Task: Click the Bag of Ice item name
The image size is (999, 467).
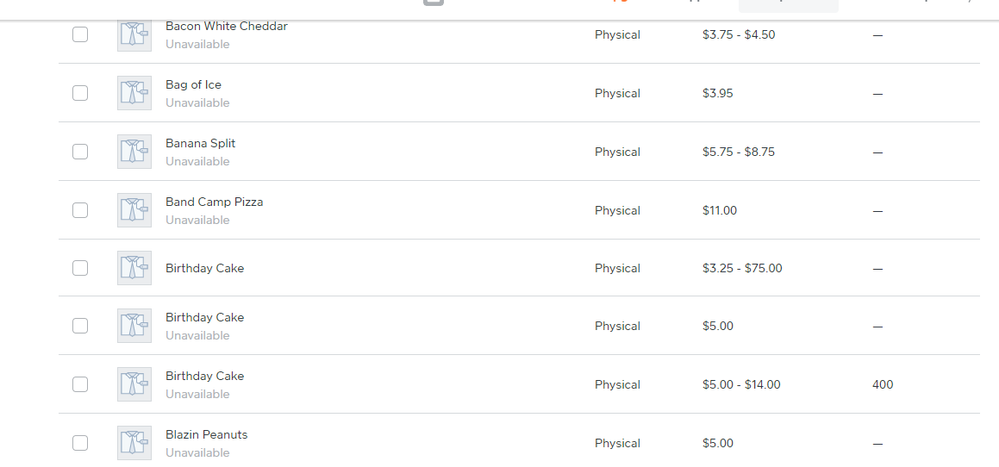Action: coord(193,85)
